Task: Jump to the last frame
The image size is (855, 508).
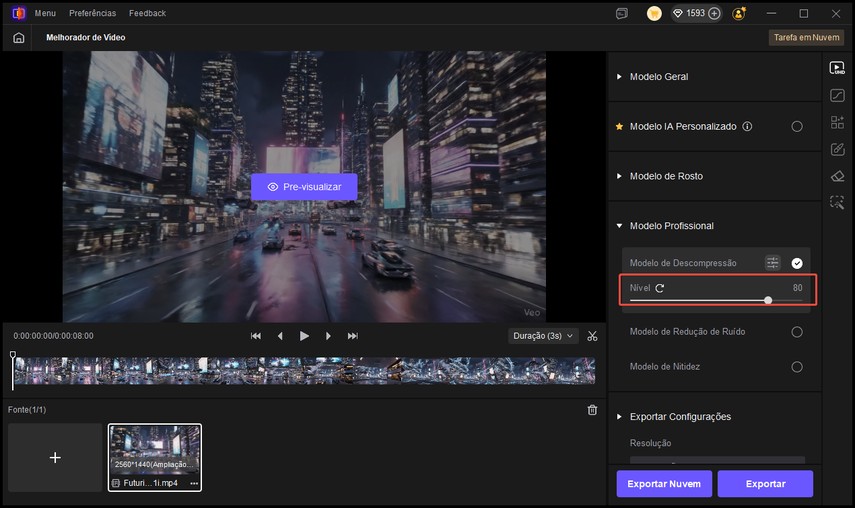Action: click(x=353, y=336)
